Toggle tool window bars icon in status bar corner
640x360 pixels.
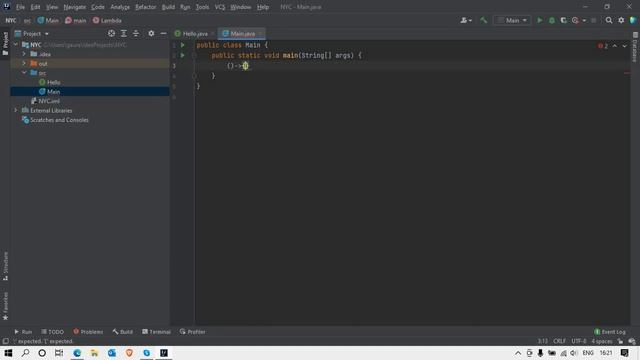5,341
